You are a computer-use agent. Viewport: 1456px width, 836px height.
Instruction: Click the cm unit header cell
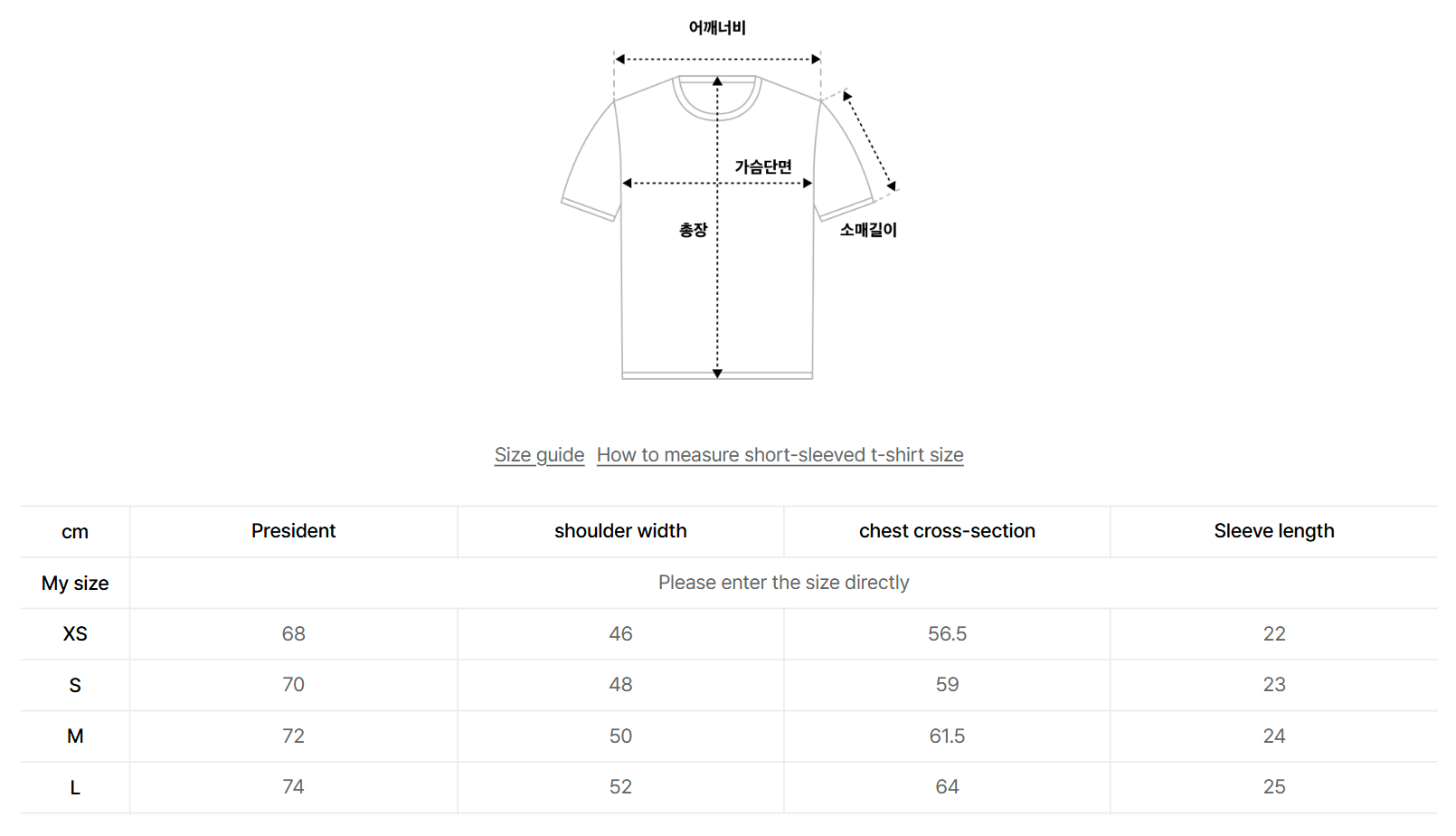75,532
